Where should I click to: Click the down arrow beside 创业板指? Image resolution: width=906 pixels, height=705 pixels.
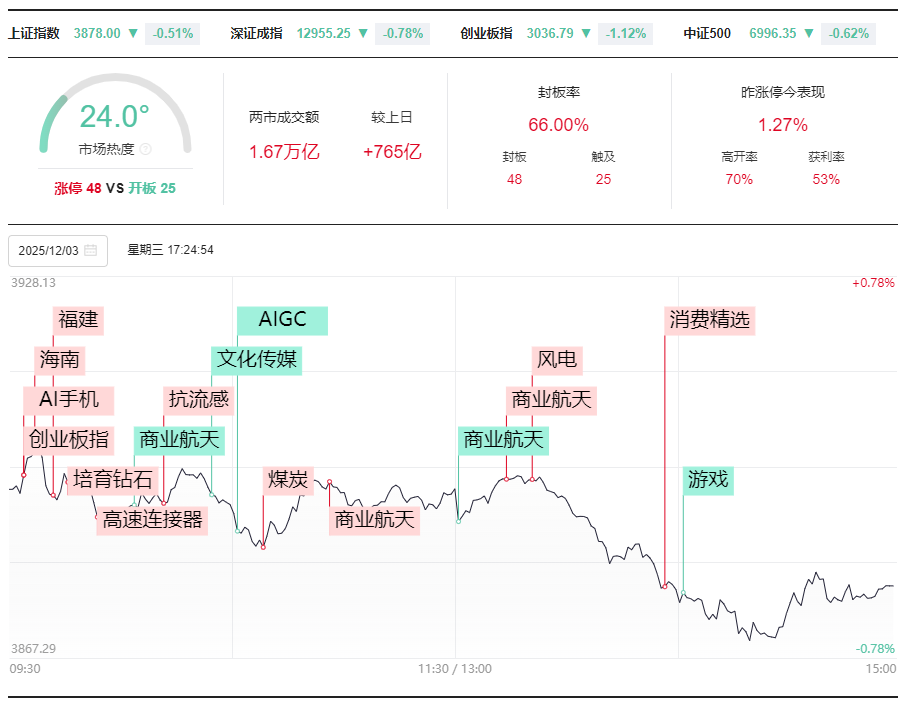(586, 33)
